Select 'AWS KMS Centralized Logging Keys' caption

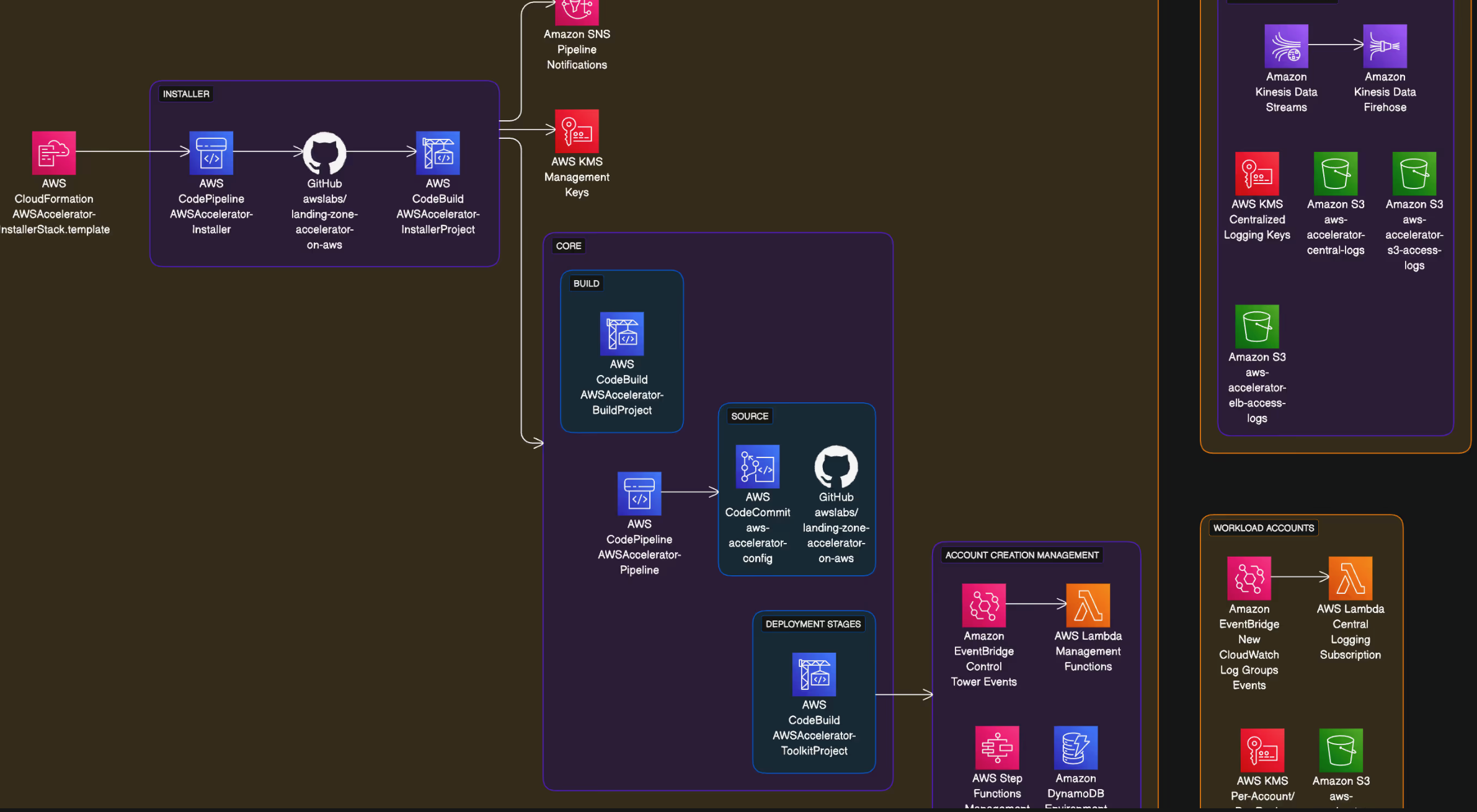(1257, 220)
